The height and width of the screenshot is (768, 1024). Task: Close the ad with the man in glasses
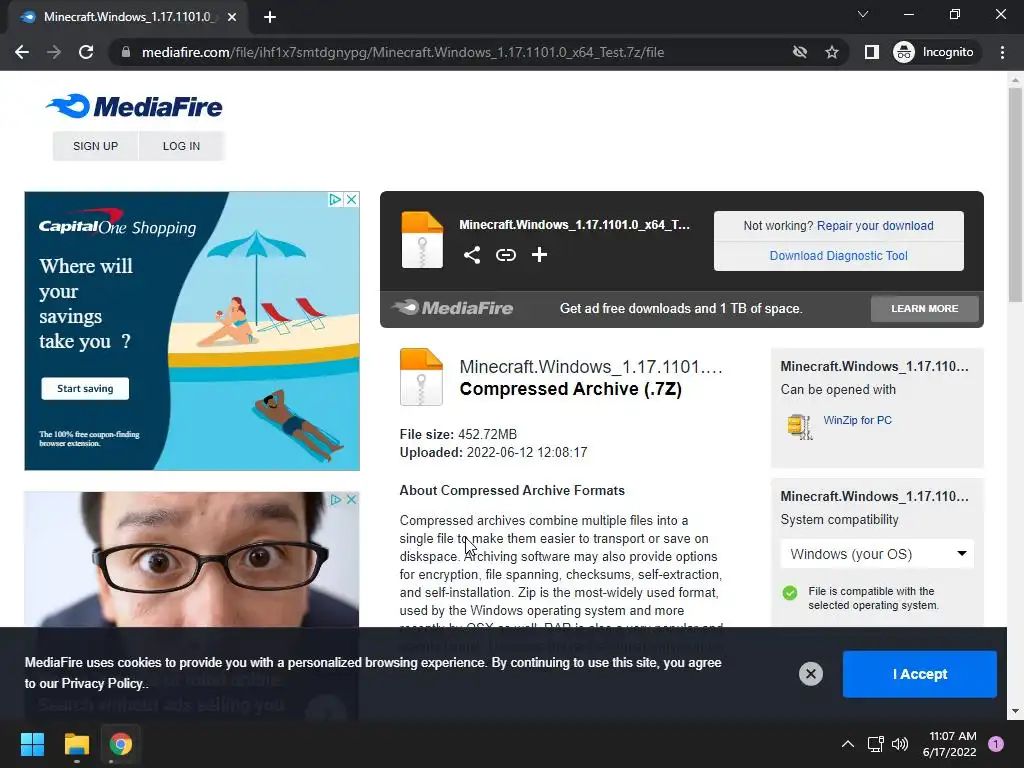[x=351, y=500]
